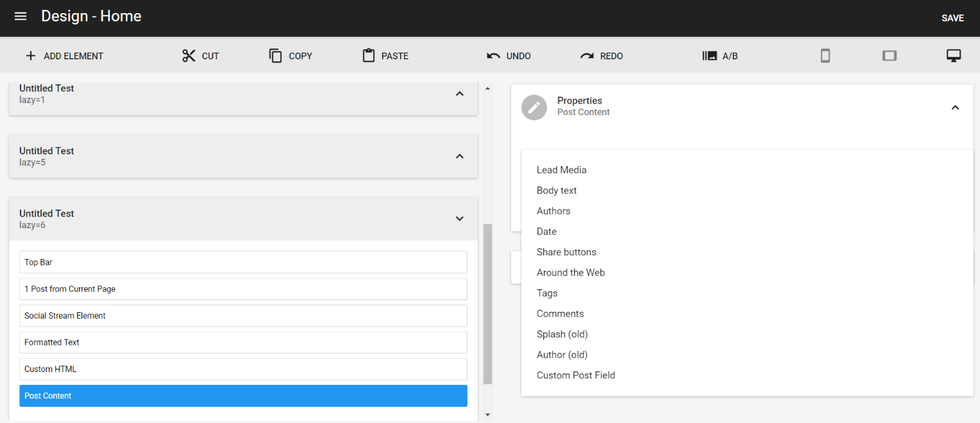This screenshot has height=423, width=980.
Task: Collapse the Properties panel
Action: 954,107
